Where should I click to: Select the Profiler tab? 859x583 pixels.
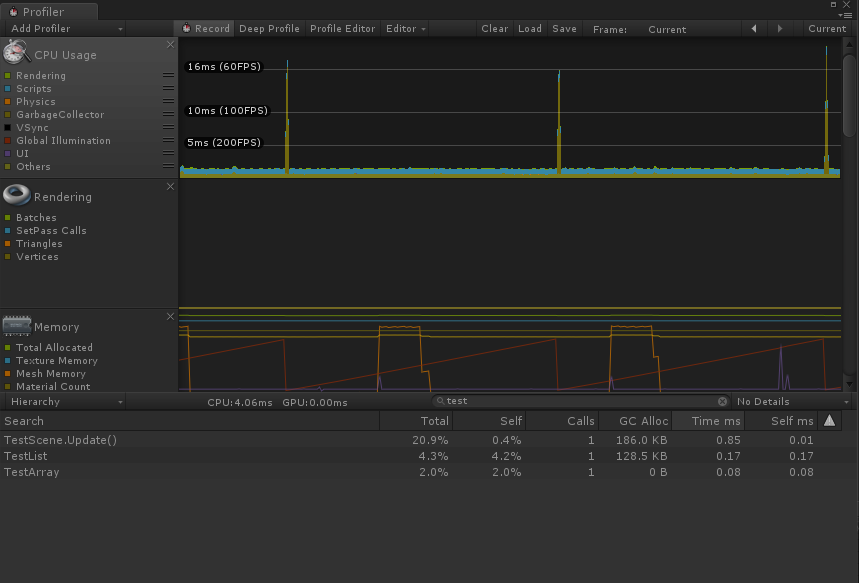[x=50, y=12]
